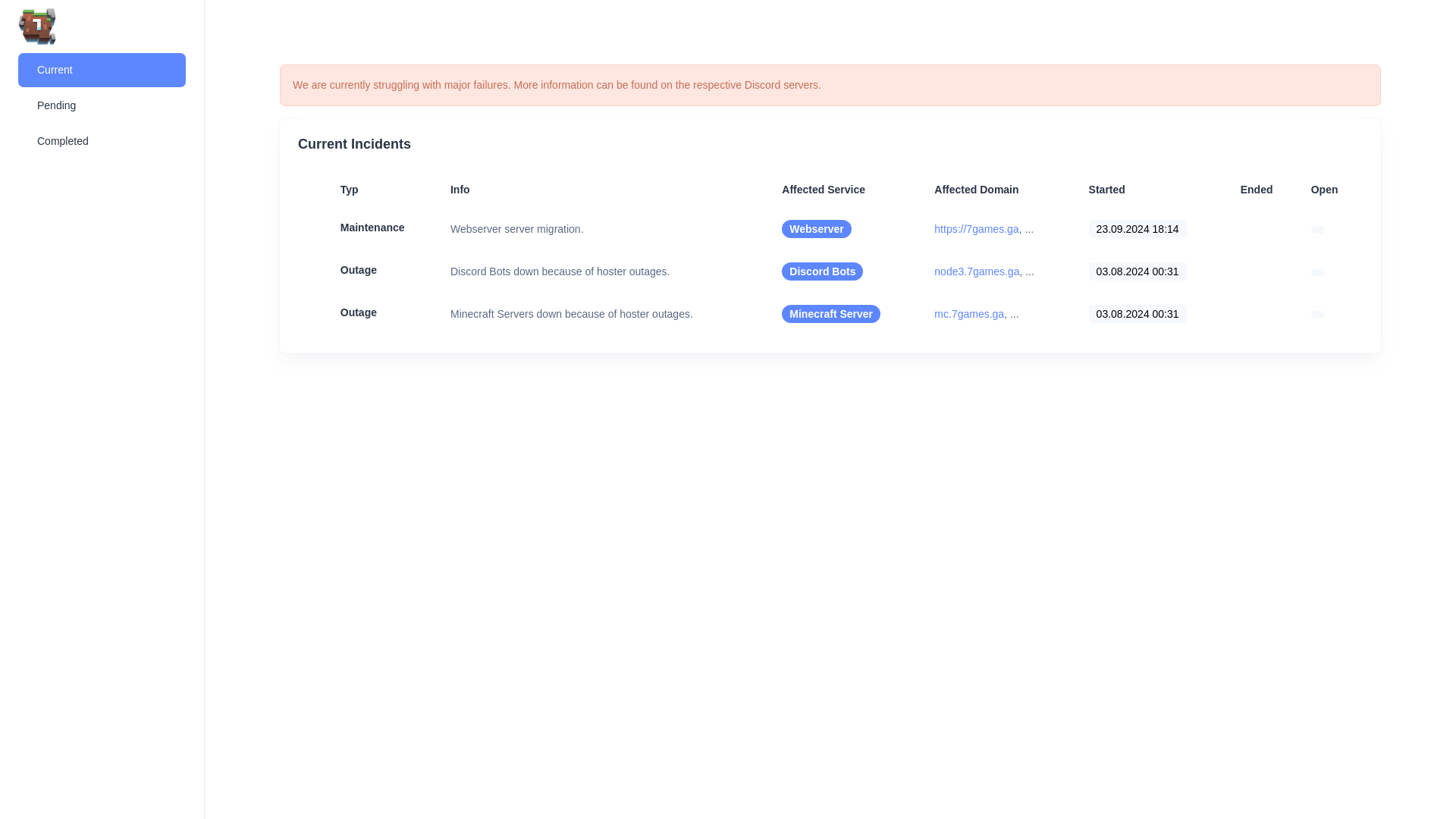This screenshot has width=1456, height=819.
Task: Select the Current sidebar item
Action: (x=102, y=70)
